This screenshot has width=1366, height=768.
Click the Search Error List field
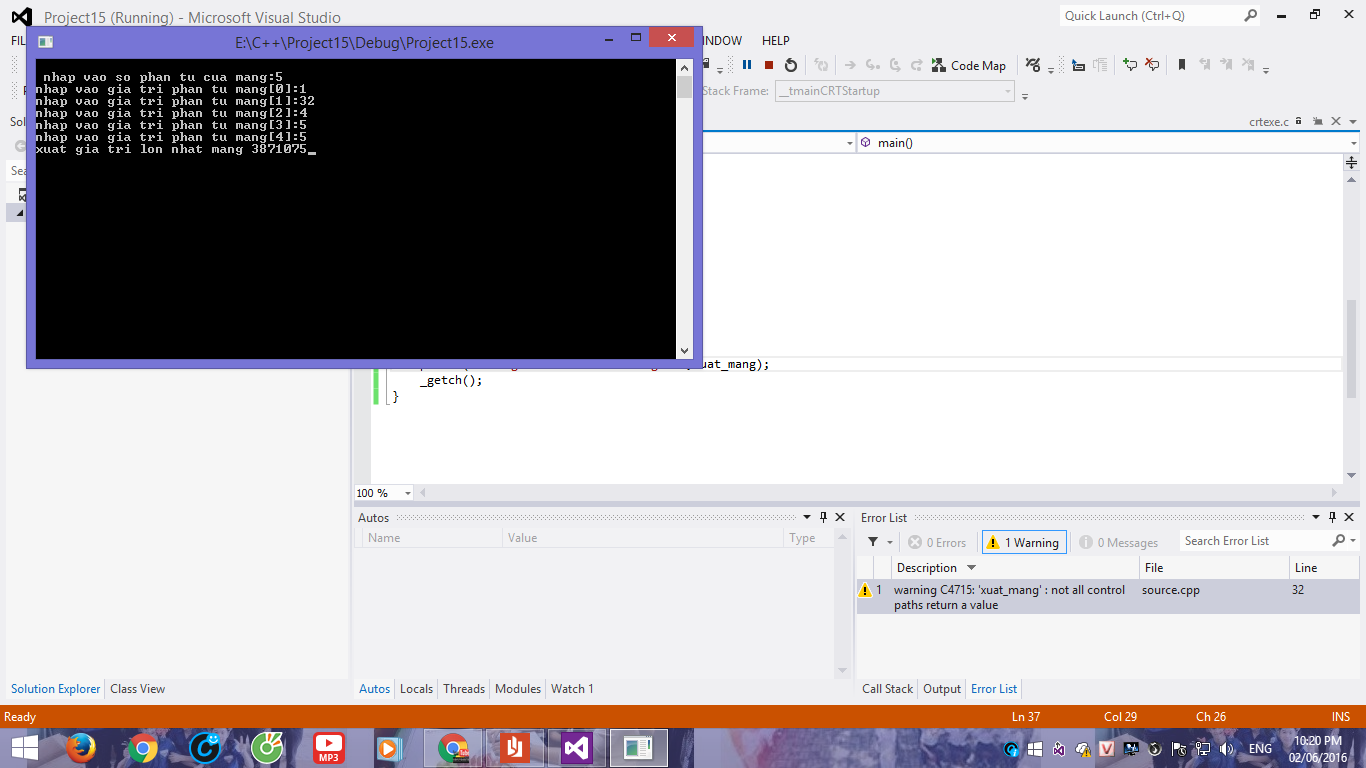1255,541
